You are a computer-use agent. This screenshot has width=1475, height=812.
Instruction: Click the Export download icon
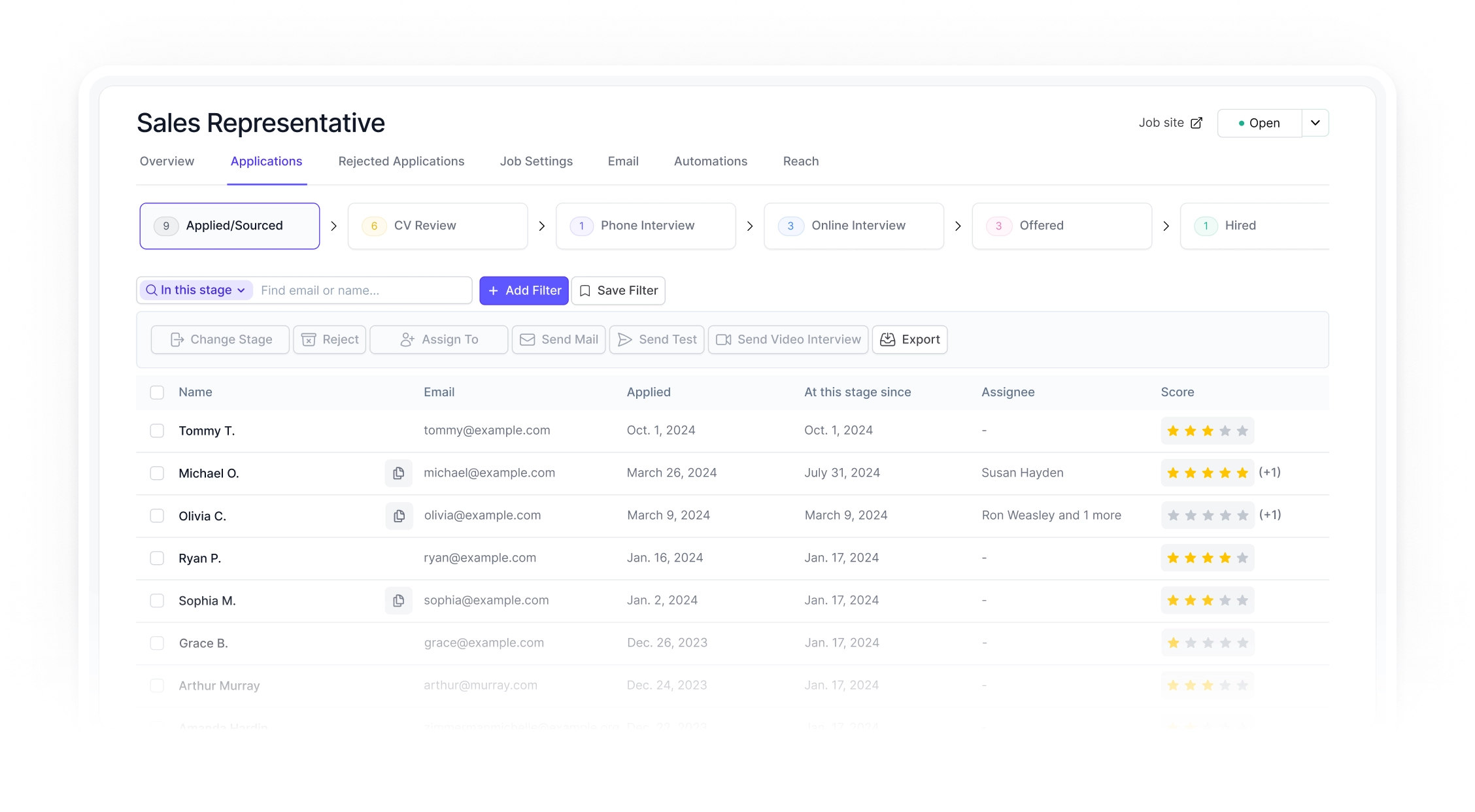[x=888, y=339]
